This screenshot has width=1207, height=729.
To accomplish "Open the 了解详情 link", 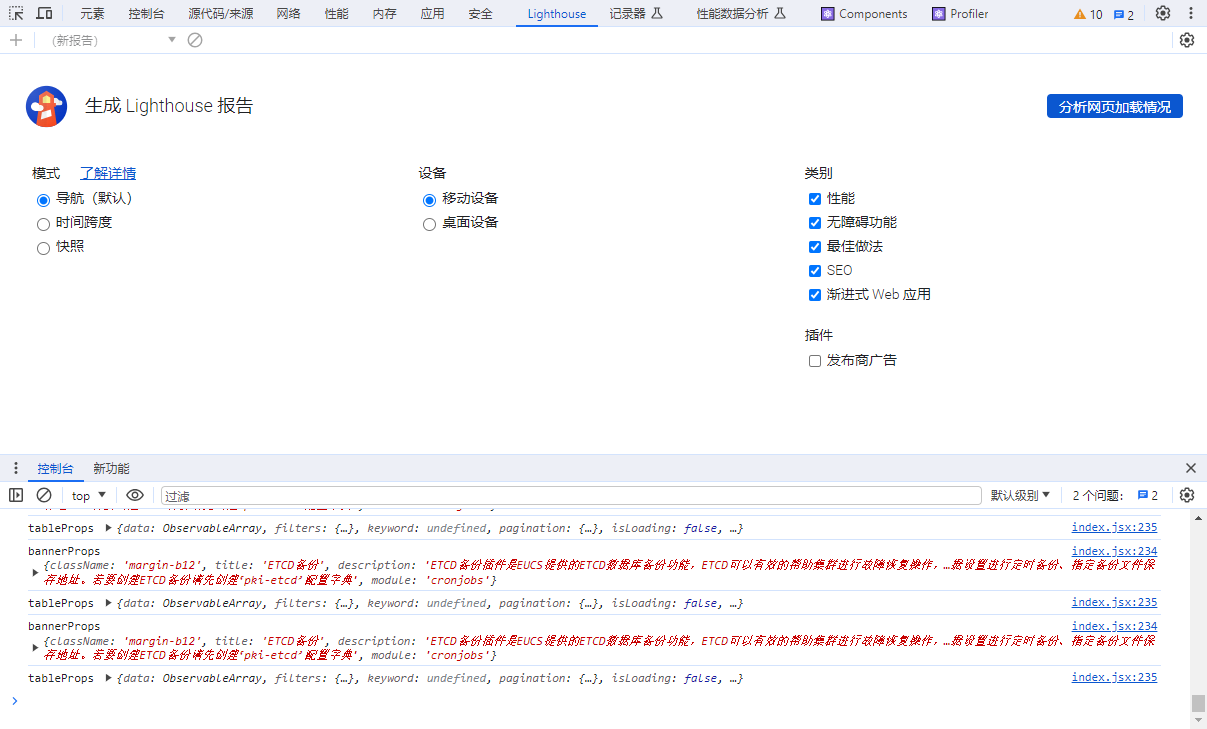I will tap(108, 173).
